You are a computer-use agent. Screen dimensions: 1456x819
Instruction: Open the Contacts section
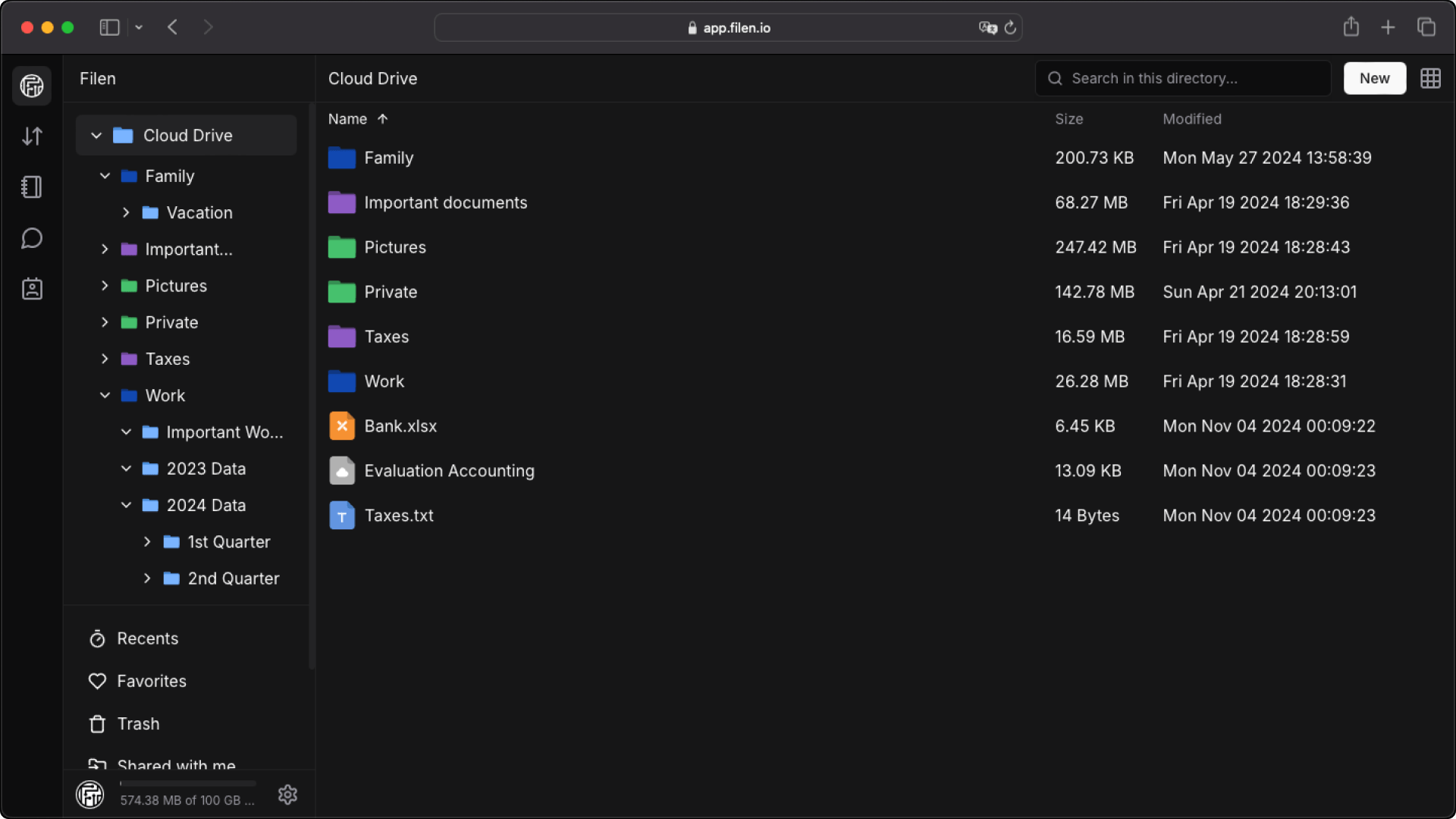(32, 288)
